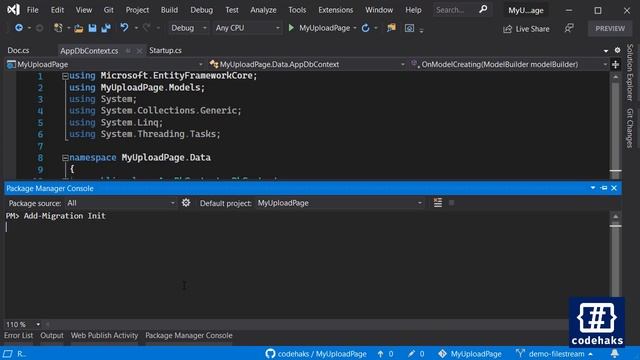Click the Live Share button
The width and height of the screenshot is (640, 360).
coord(526,29)
